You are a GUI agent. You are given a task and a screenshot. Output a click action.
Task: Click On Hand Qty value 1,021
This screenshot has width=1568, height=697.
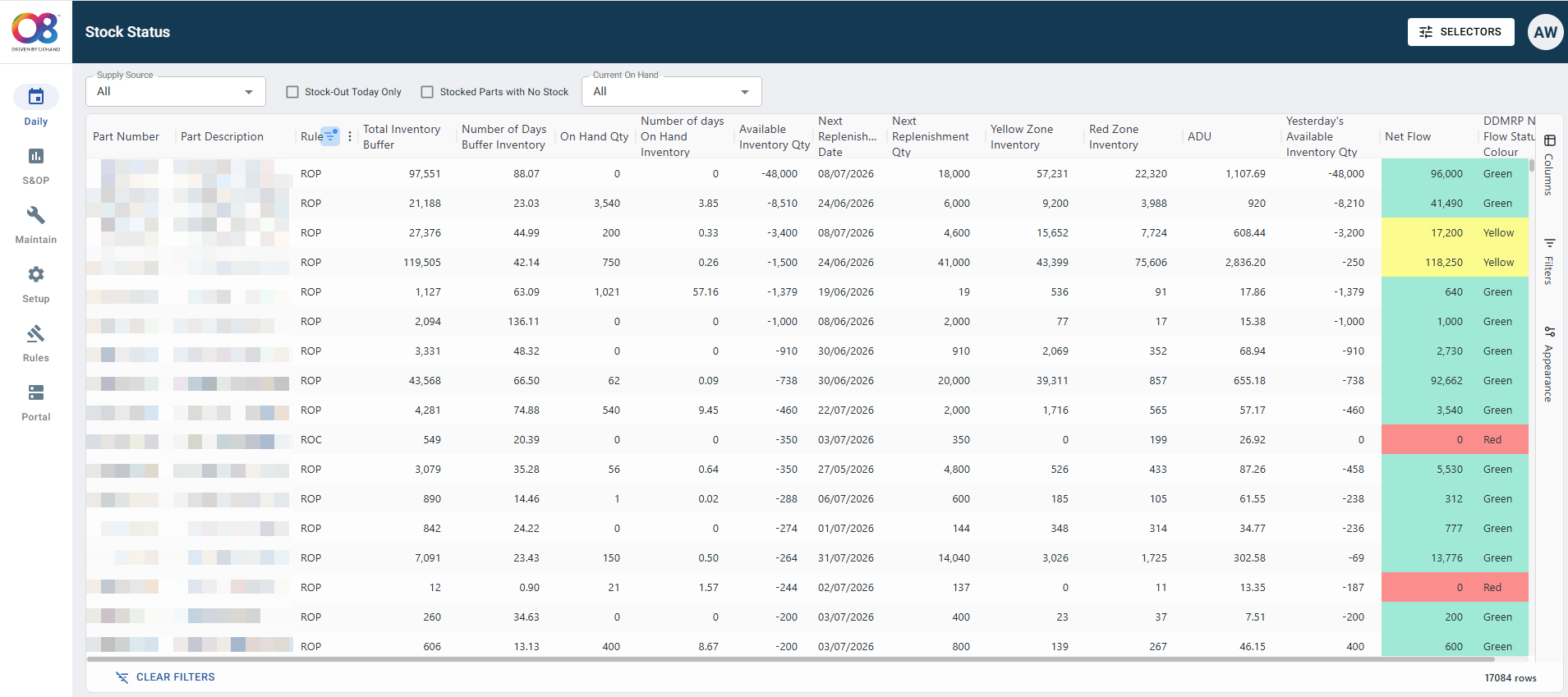(x=607, y=291)
